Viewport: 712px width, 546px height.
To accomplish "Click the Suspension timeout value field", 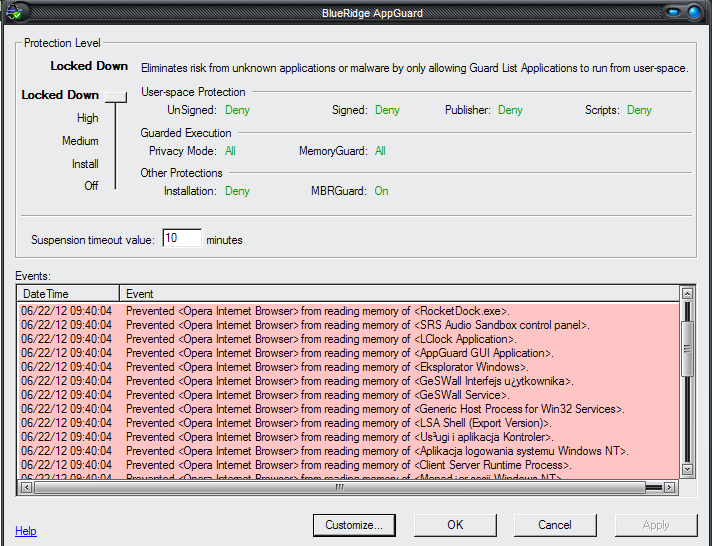I will (182, 238).
